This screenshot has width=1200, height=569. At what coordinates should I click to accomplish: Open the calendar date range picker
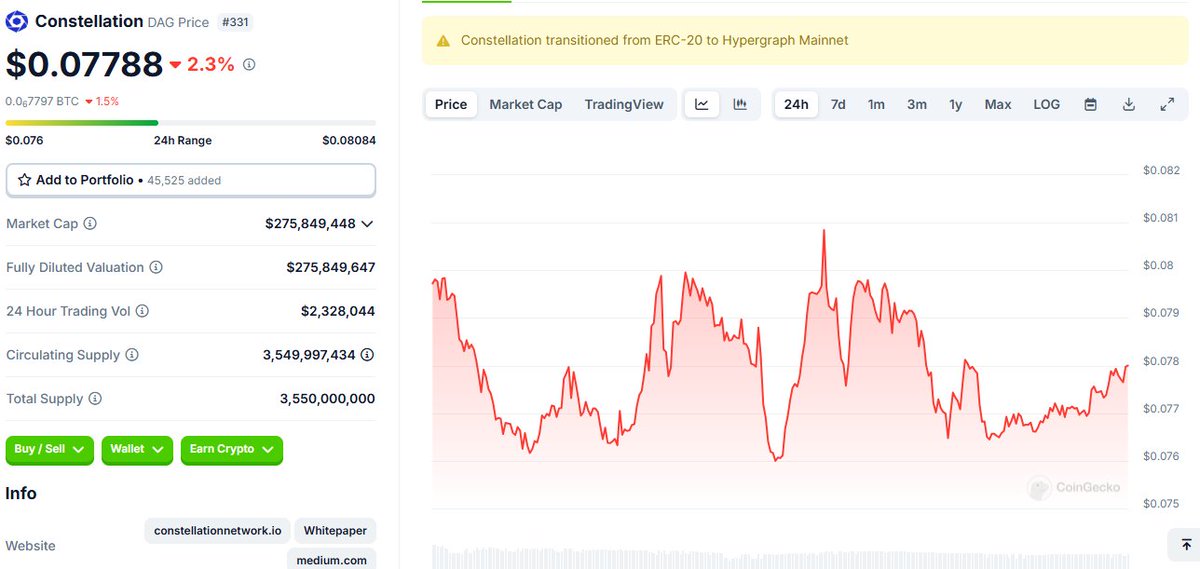coord(1091,104)
